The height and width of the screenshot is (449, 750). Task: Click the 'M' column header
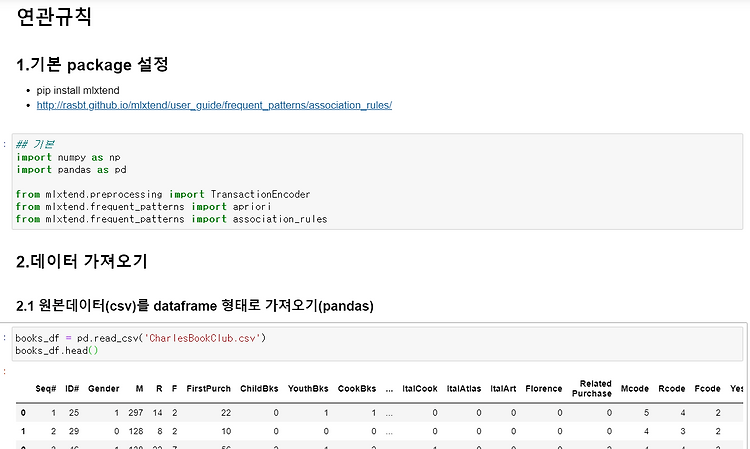pos(139,389)
